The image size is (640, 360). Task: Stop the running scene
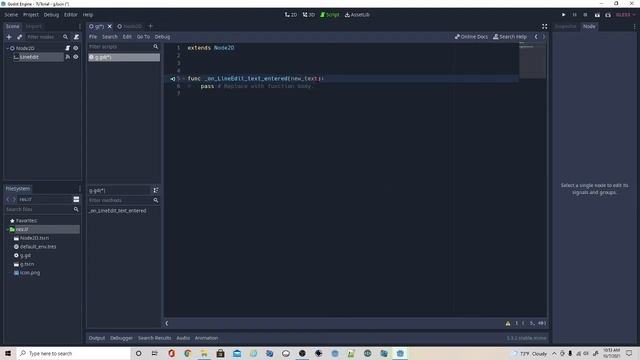click(585, 15)
